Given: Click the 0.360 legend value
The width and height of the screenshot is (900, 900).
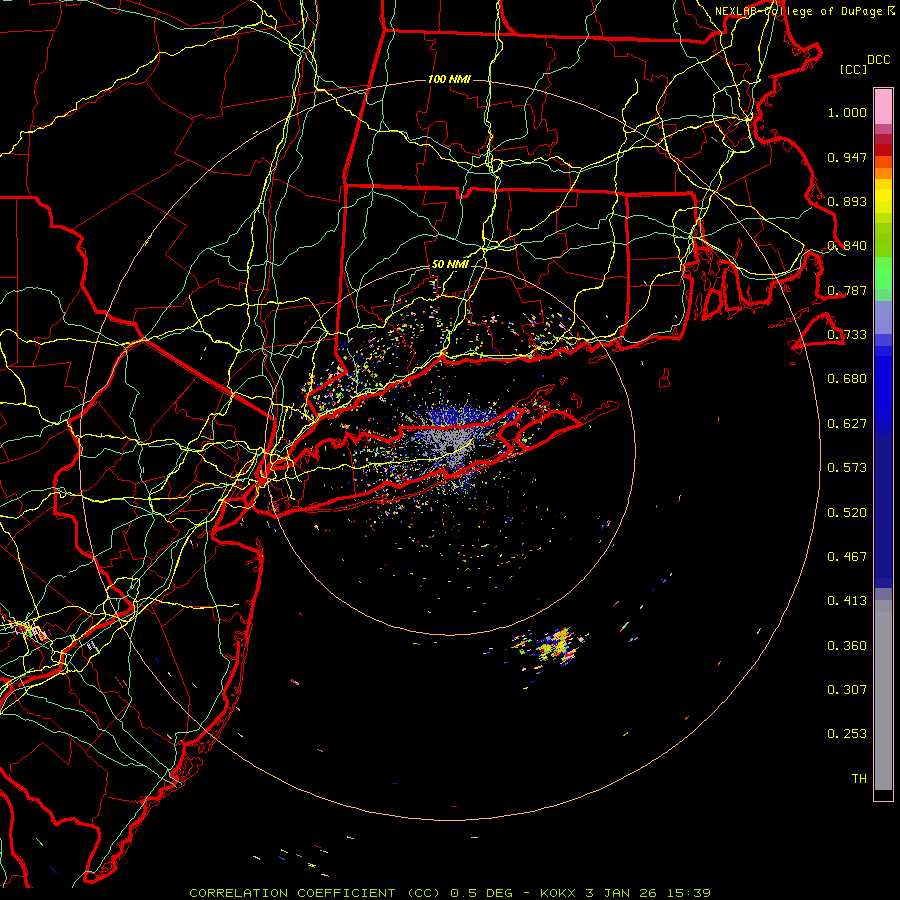Looking at the screenshot, I should [x=847, y=646].
